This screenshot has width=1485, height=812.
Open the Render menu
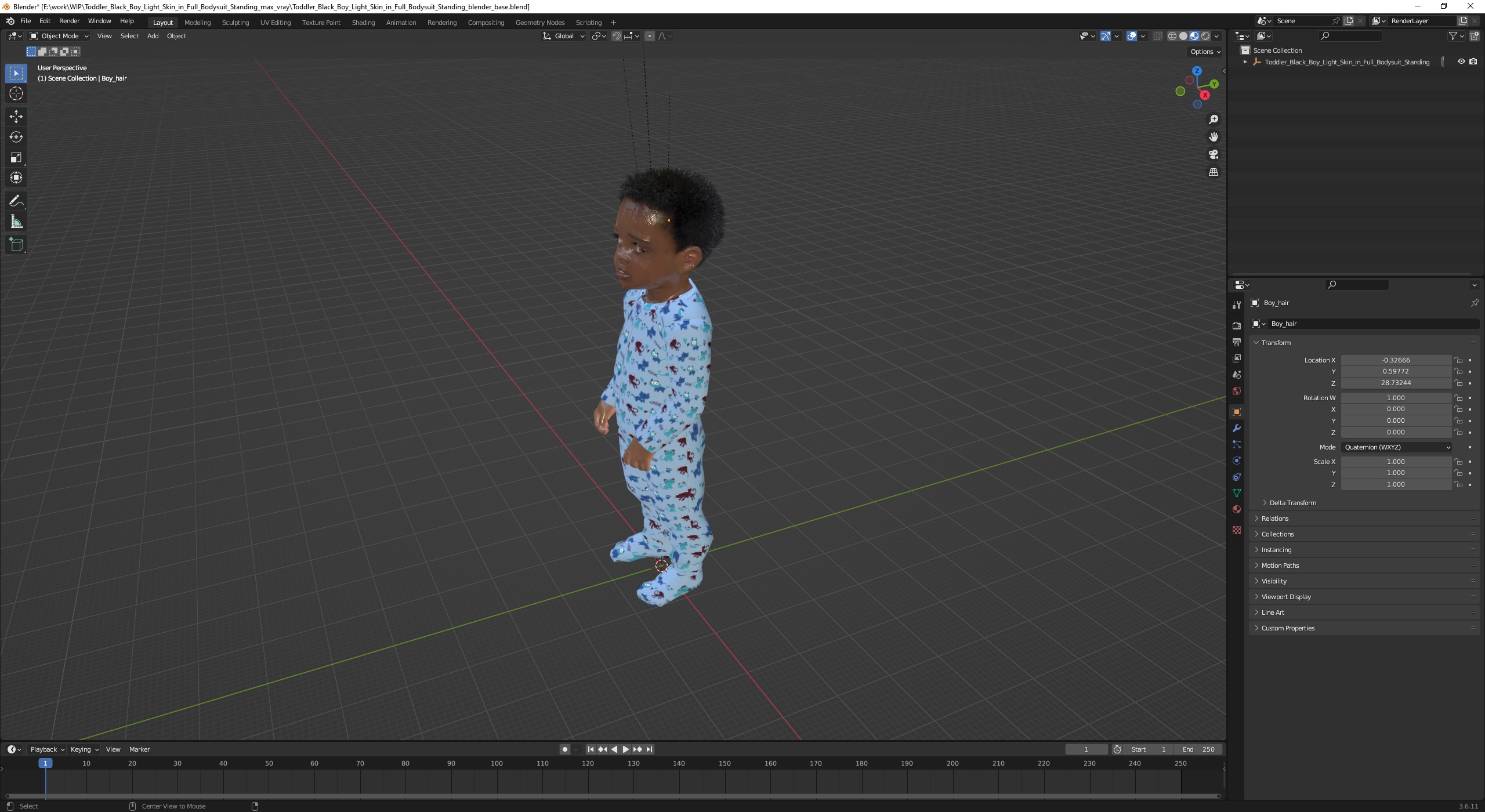[69, 21]
